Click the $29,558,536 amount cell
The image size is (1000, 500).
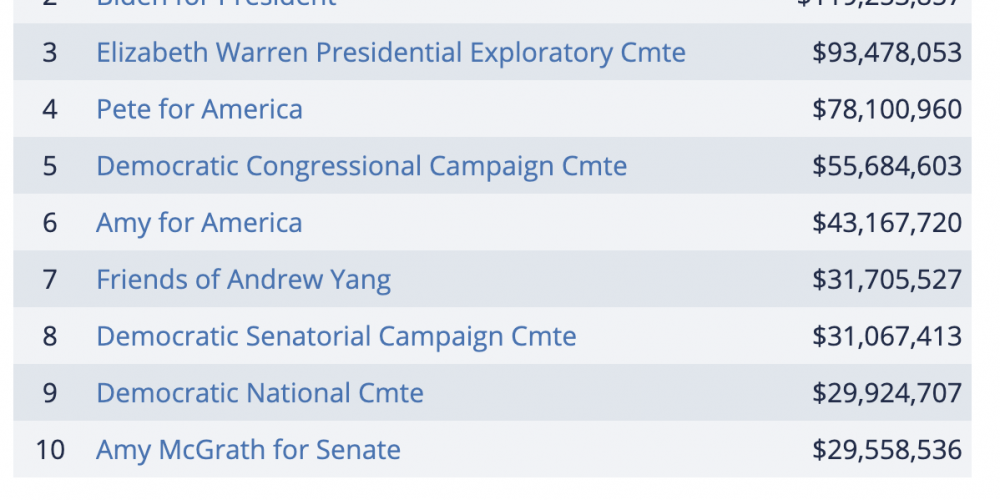887,450
